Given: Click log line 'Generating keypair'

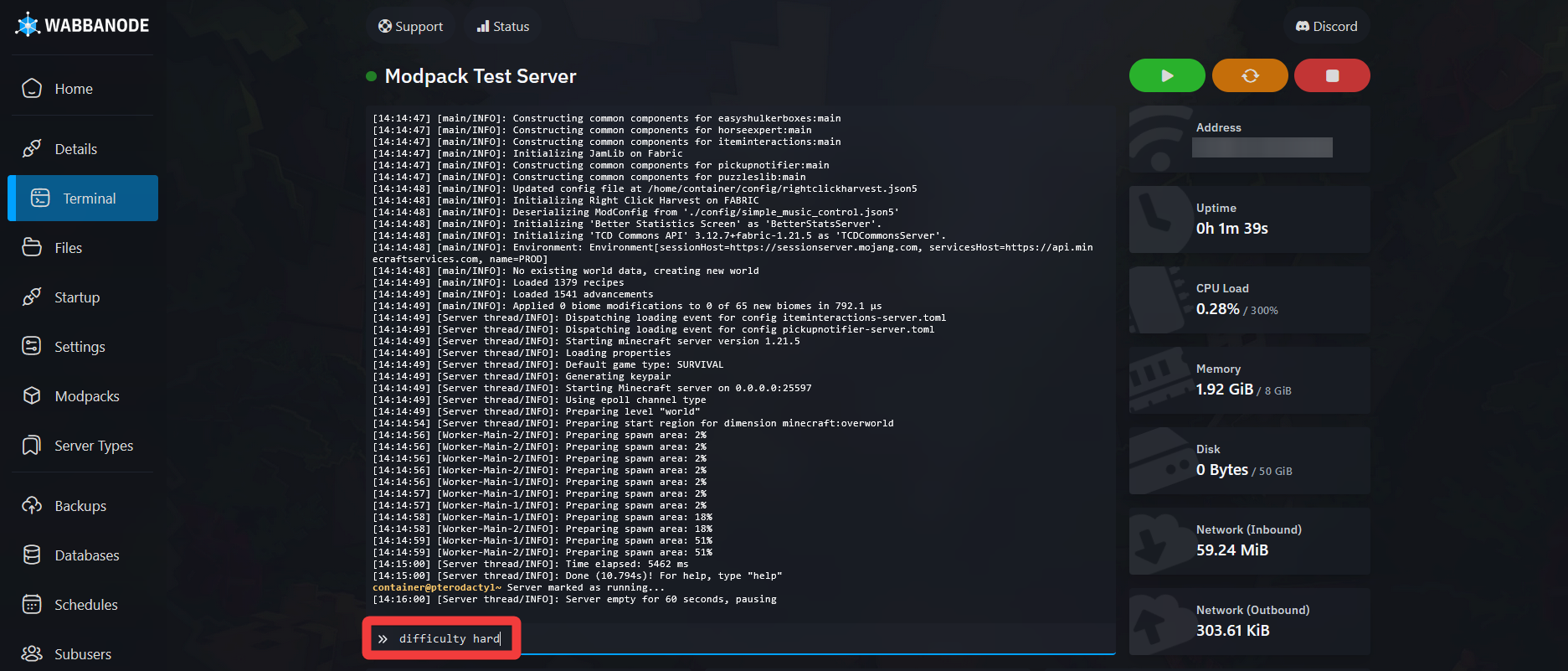Looking at the screenshot, I should coord(522,376).
